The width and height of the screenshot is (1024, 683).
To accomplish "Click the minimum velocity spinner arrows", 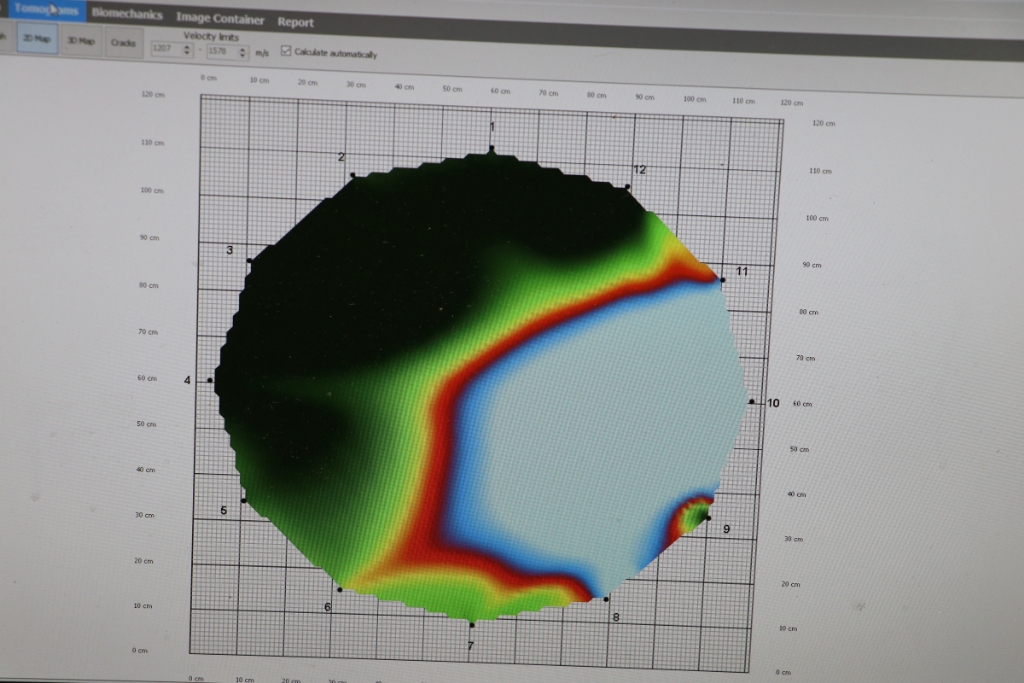I will click(x=187, y=49).
